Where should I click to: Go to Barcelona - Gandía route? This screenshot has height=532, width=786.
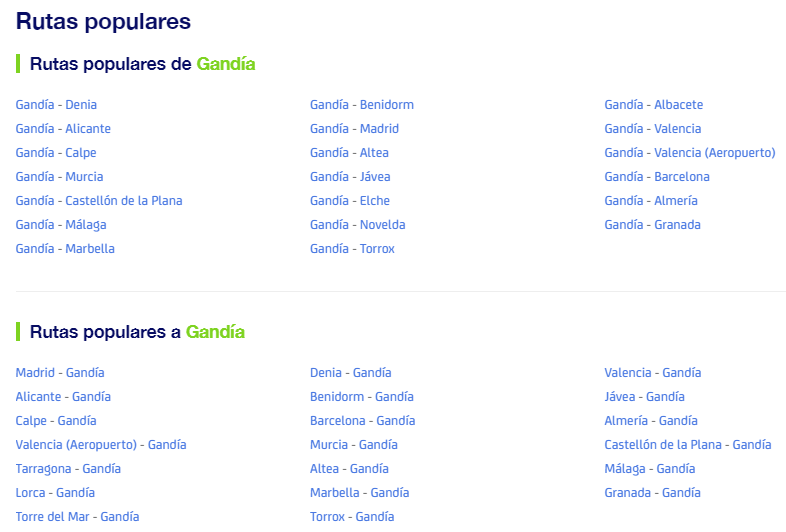click(x=362, y=421)
